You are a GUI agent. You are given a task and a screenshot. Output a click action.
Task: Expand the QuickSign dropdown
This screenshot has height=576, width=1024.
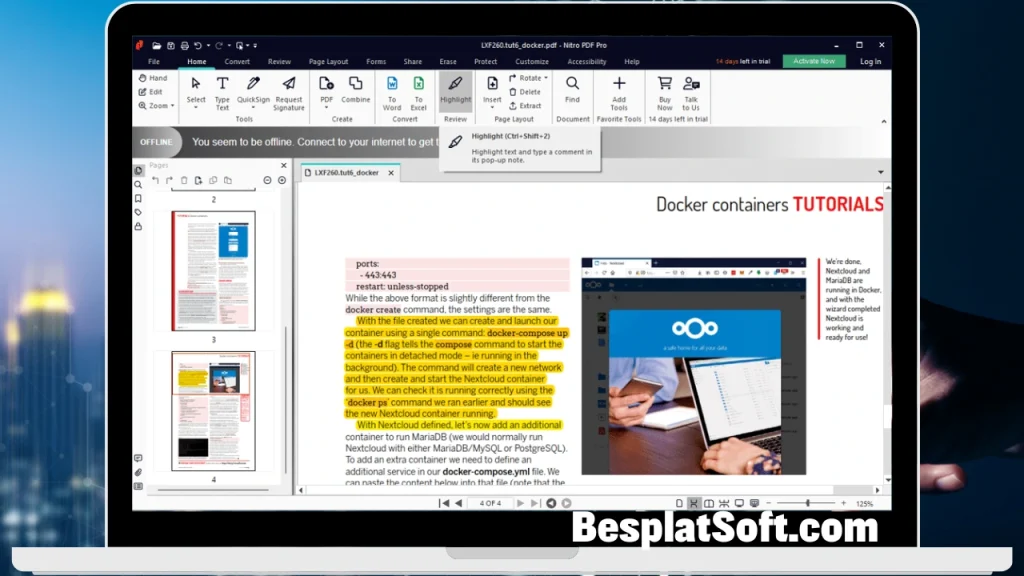point(253,107)
